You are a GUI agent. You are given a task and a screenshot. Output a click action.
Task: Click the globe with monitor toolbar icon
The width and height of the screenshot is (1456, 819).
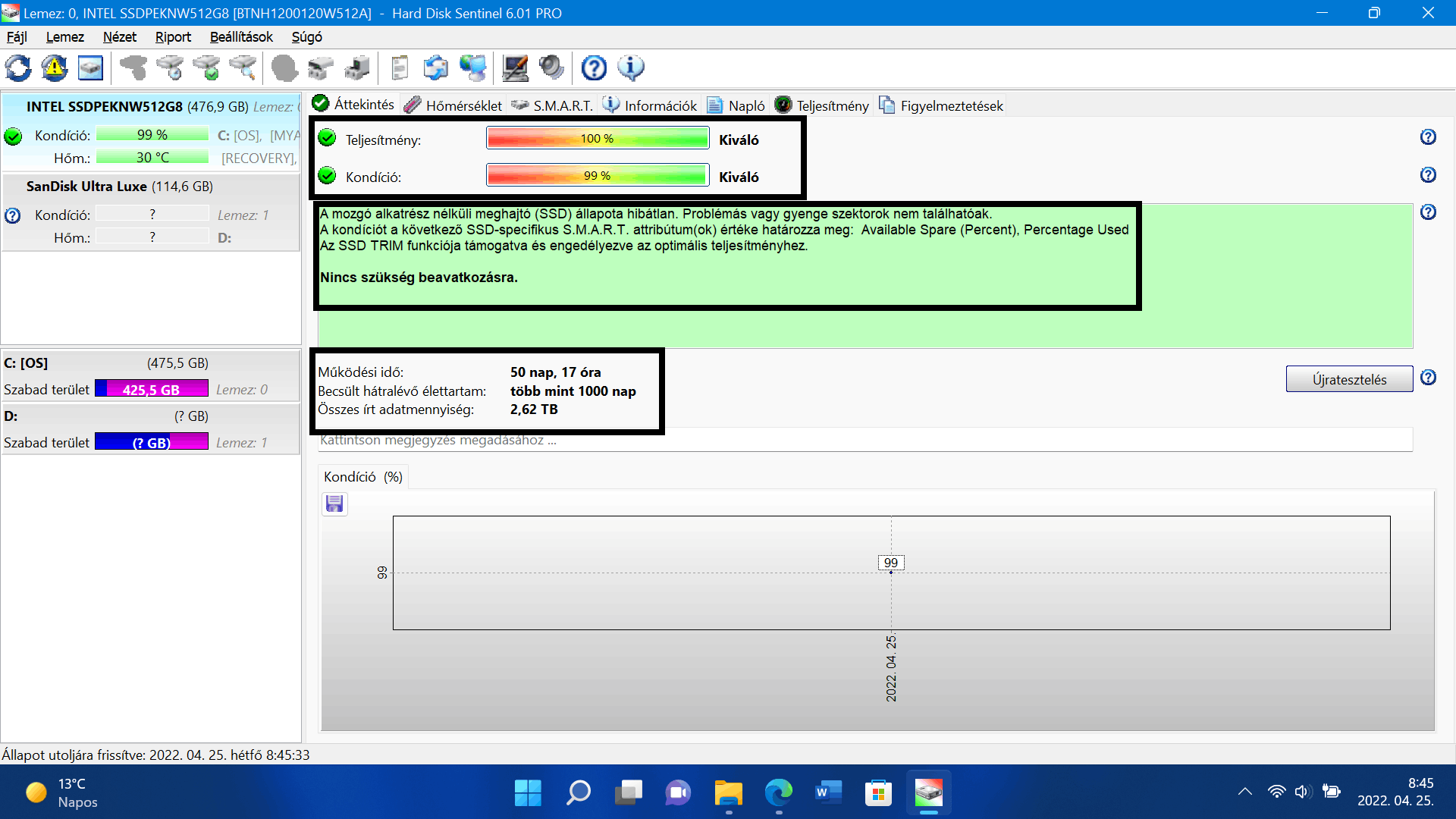coord(473,68)
